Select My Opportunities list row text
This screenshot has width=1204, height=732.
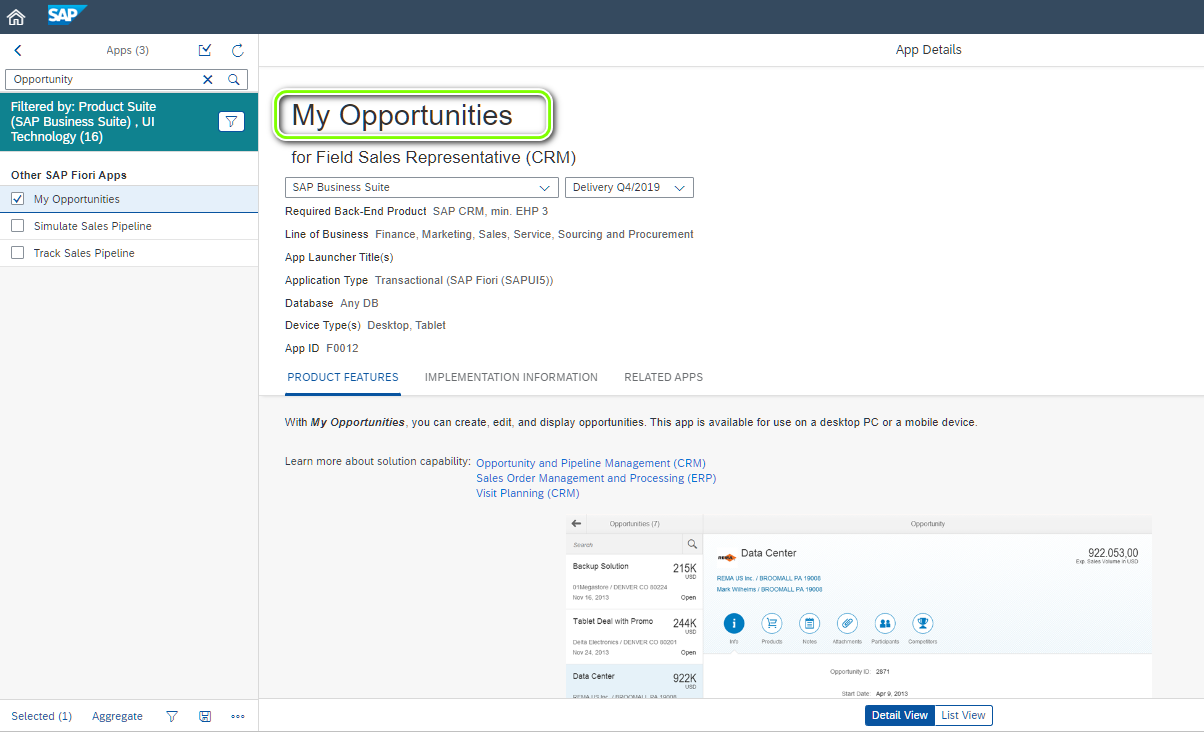coord(77,199)
